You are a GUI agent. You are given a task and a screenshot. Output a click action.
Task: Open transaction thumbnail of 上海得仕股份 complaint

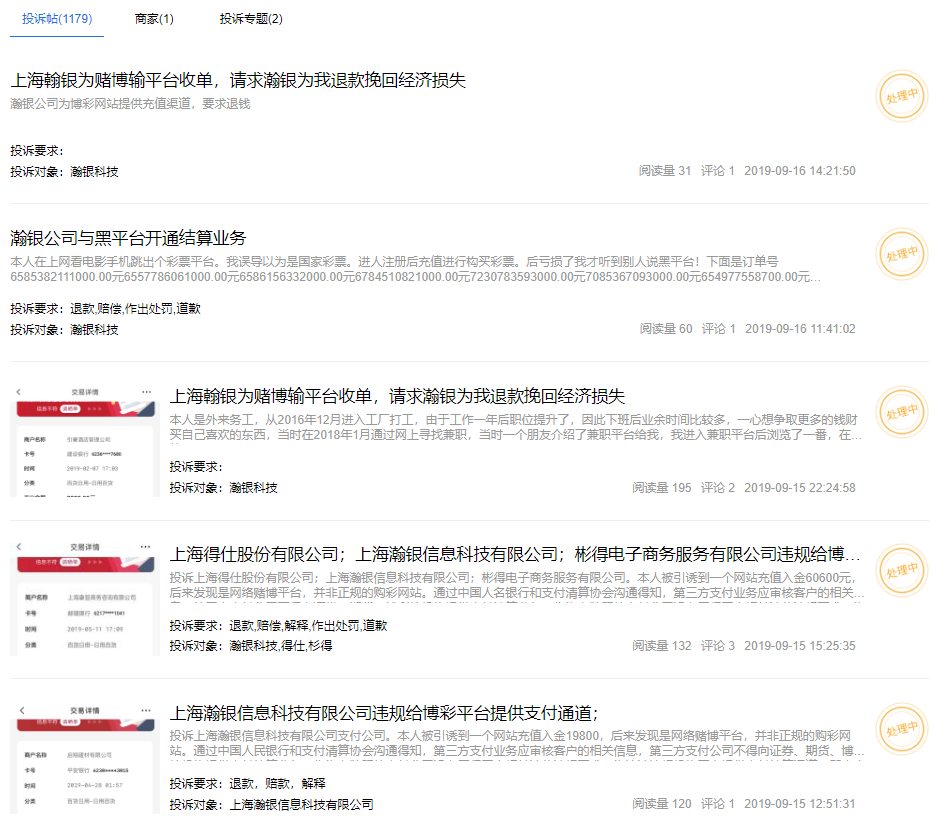click(85, 600)
